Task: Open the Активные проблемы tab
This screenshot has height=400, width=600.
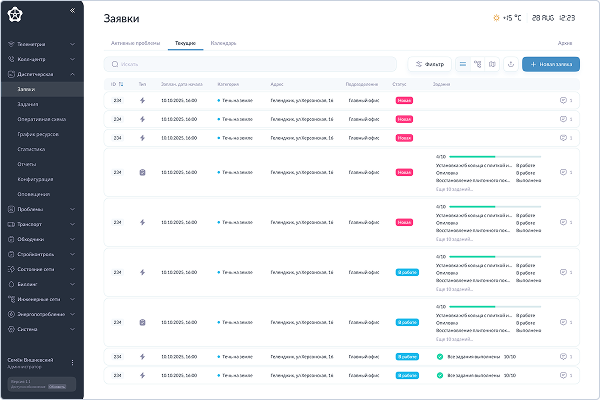Action: coord(135,43)
